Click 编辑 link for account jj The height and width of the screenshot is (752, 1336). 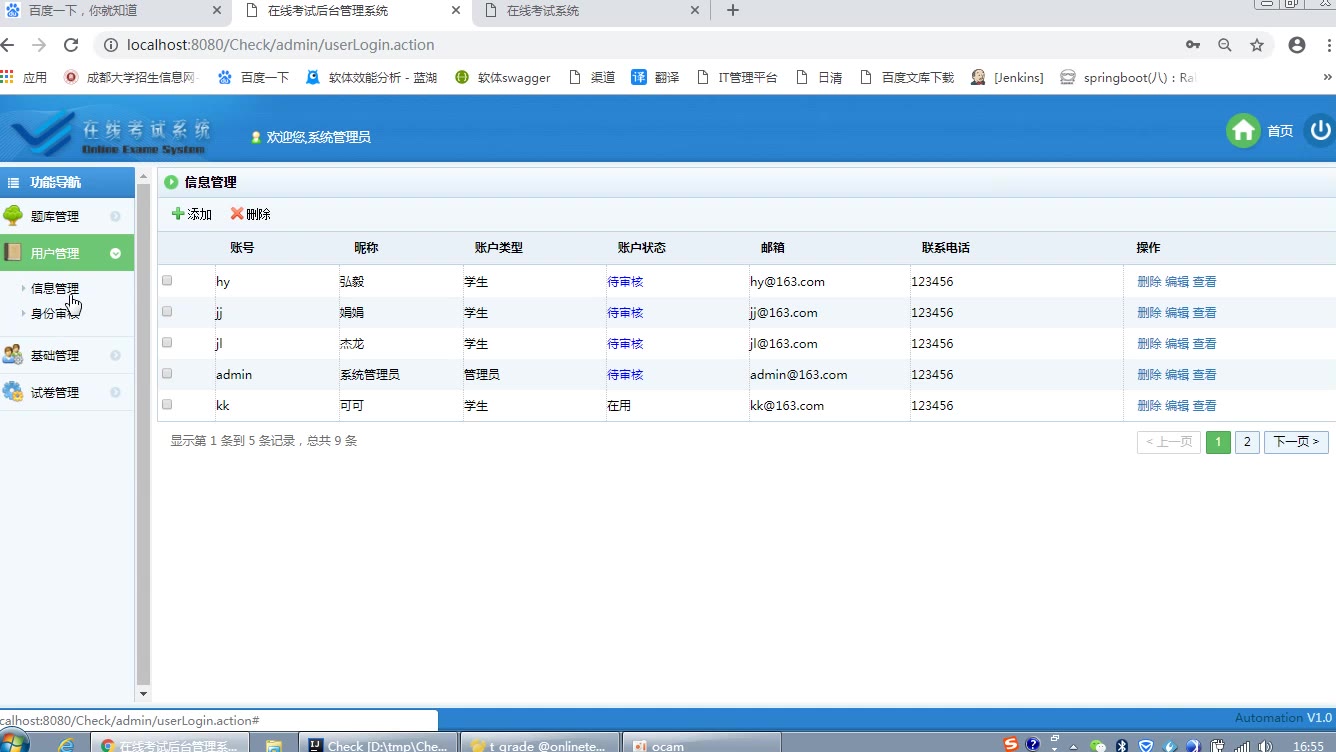click(1177, 313)
